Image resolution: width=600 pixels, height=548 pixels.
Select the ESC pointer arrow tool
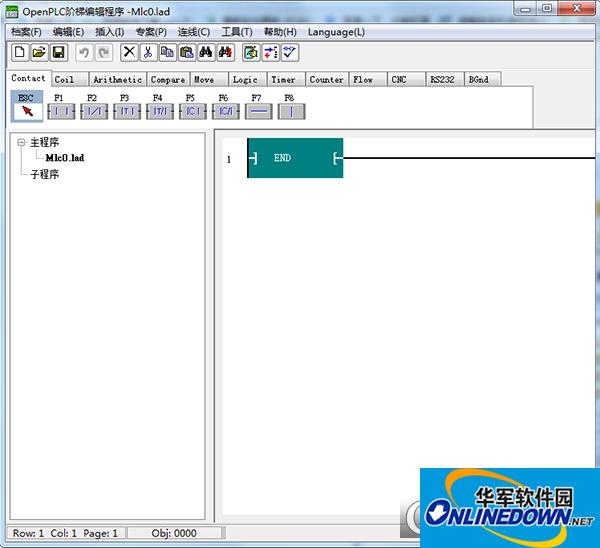point(27,106)
